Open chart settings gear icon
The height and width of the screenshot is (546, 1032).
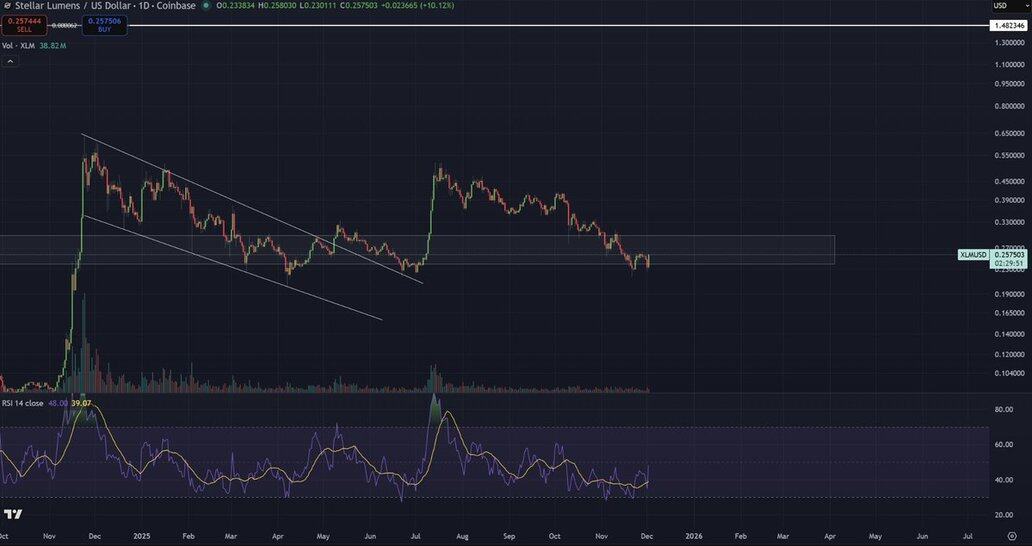click(1011, 536)
